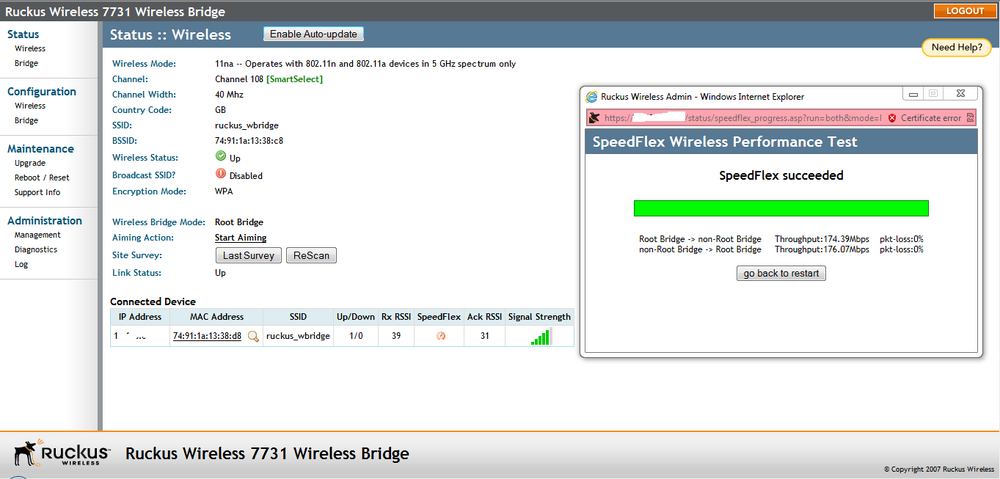Click the magnifier icon next to MAC address

point(253,337)
